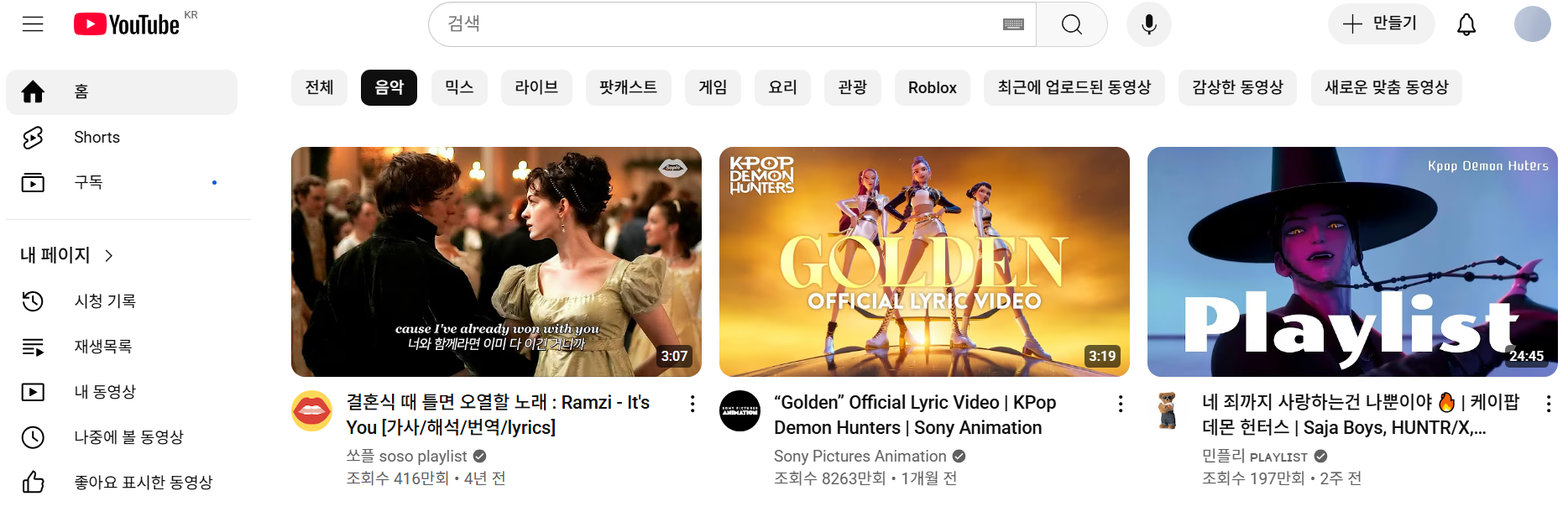Go to 쏘플 soso playlist channel name

[x=406, y=456]
